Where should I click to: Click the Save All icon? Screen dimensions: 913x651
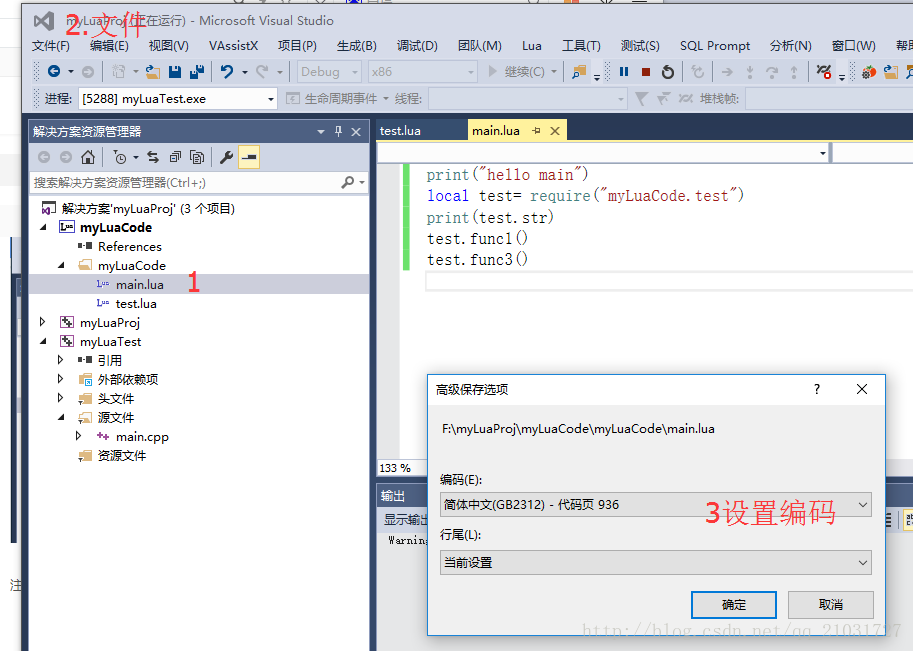click(197, 72)
